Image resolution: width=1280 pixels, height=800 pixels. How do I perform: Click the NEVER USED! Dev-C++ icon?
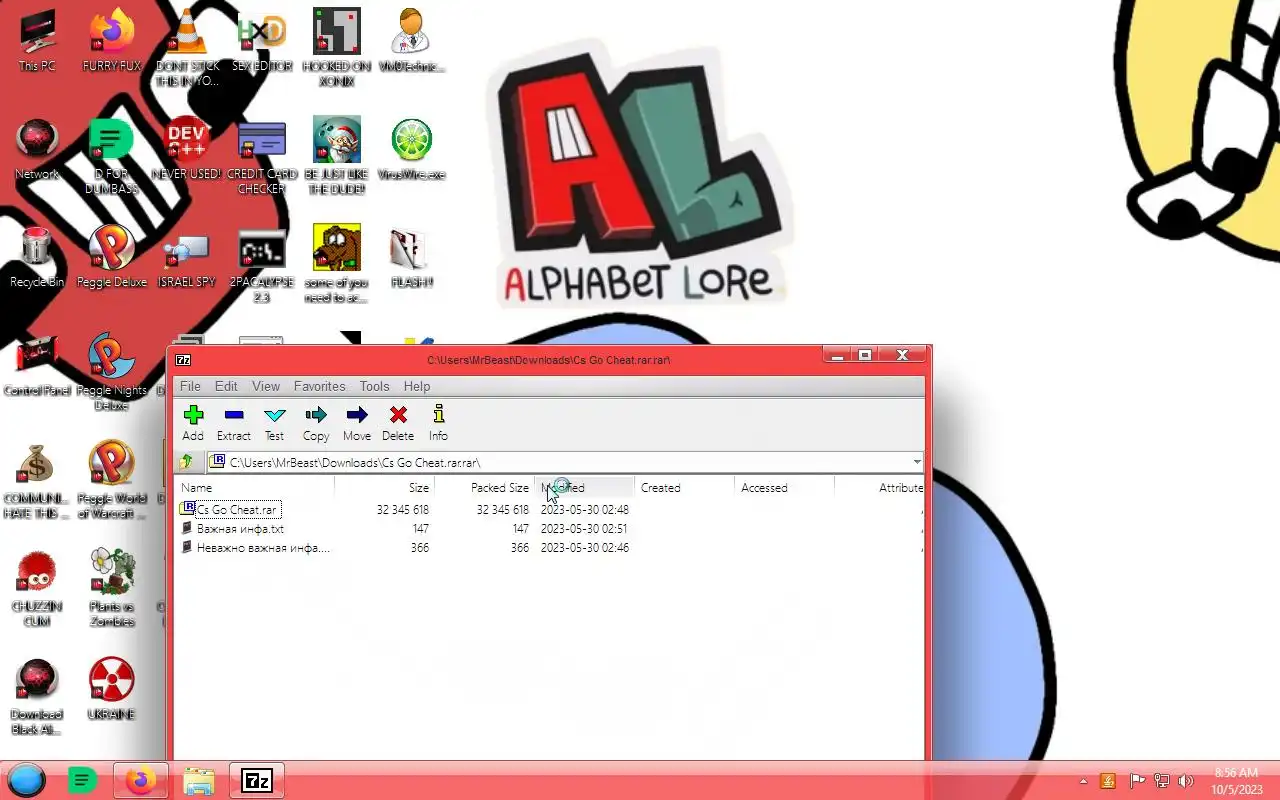(x=186, y=150)
